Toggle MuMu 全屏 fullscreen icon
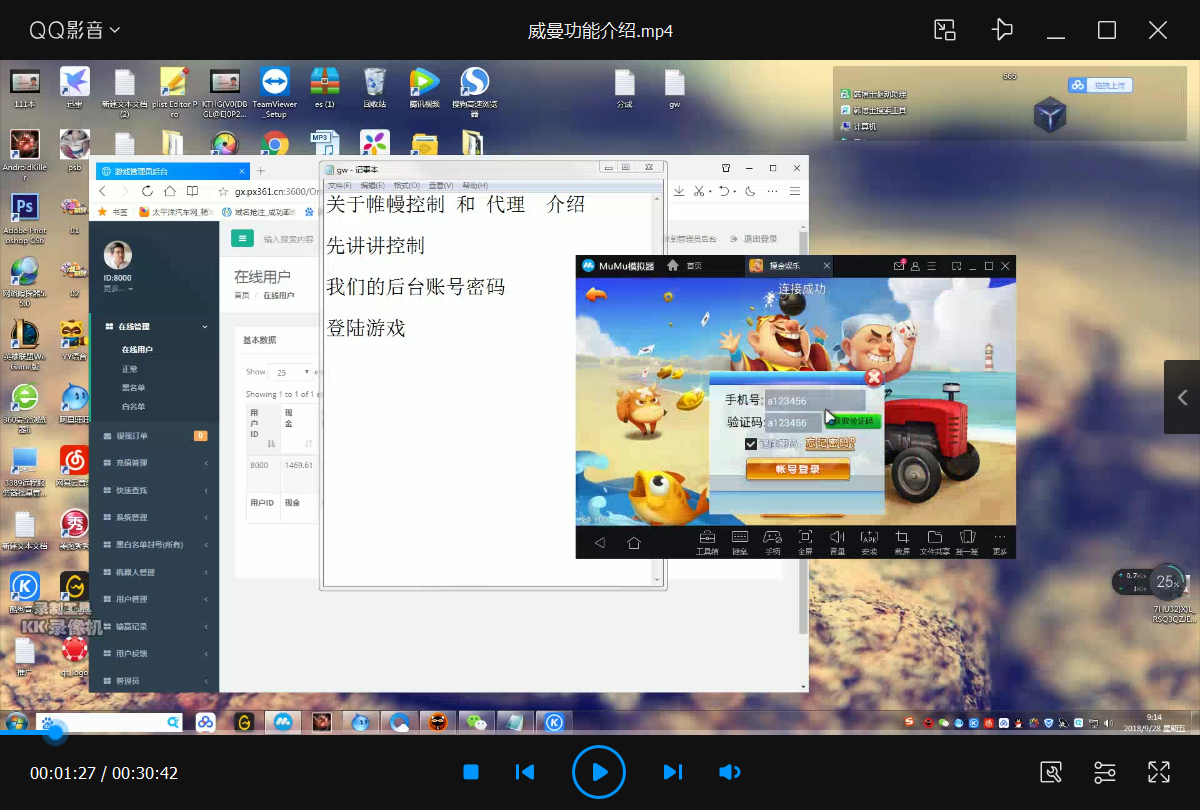The width and height of the screenshot is (1200, 810). tap(805, 541)
